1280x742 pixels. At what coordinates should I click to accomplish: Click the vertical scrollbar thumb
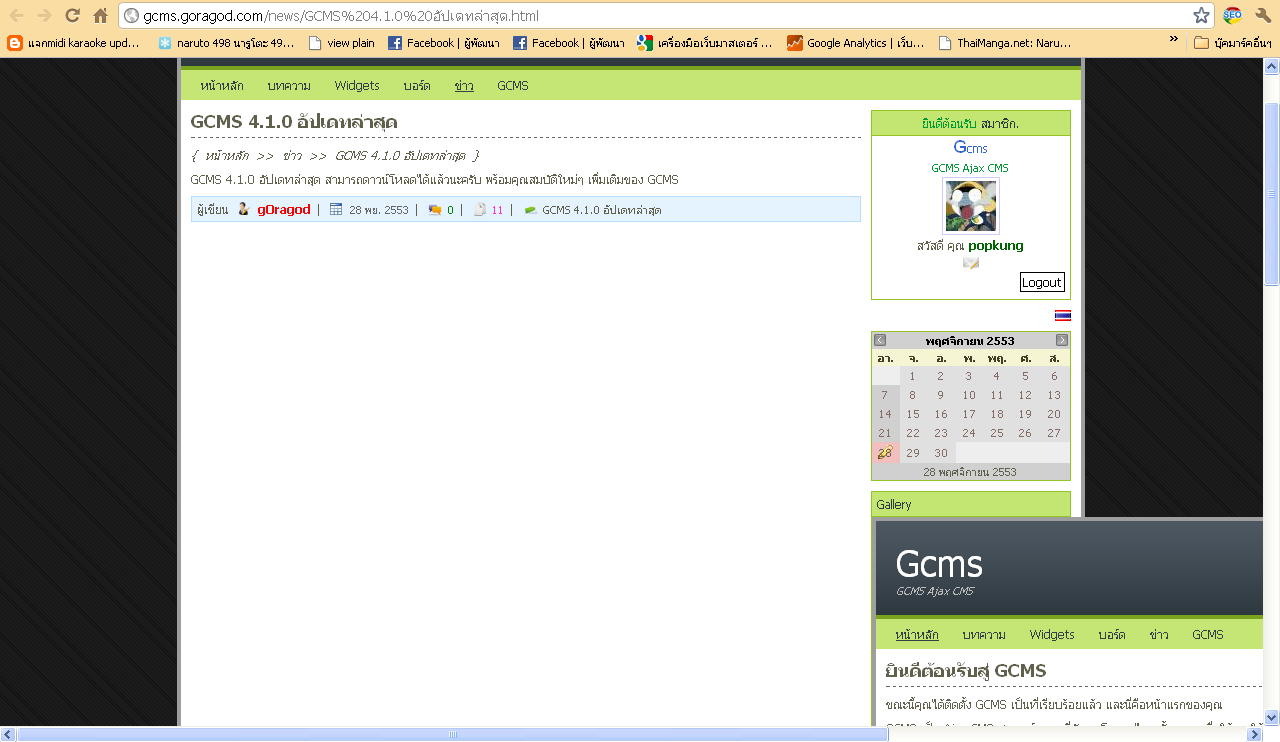(1272, 194)
